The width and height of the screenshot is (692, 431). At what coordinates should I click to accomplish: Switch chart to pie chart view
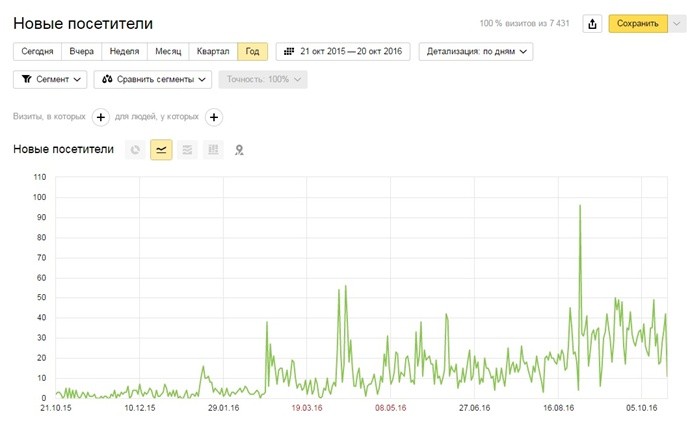pos(135,150)
